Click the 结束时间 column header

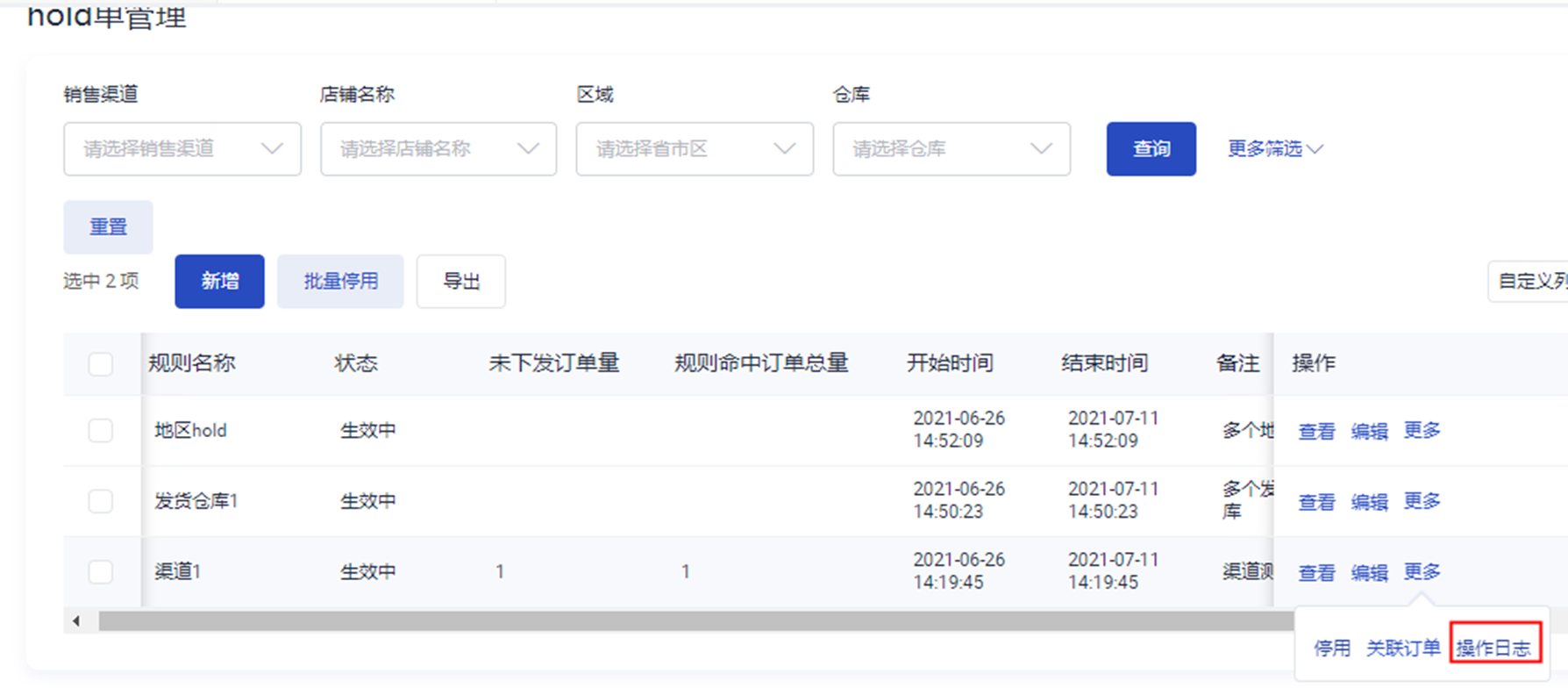tap(1105, 363)
